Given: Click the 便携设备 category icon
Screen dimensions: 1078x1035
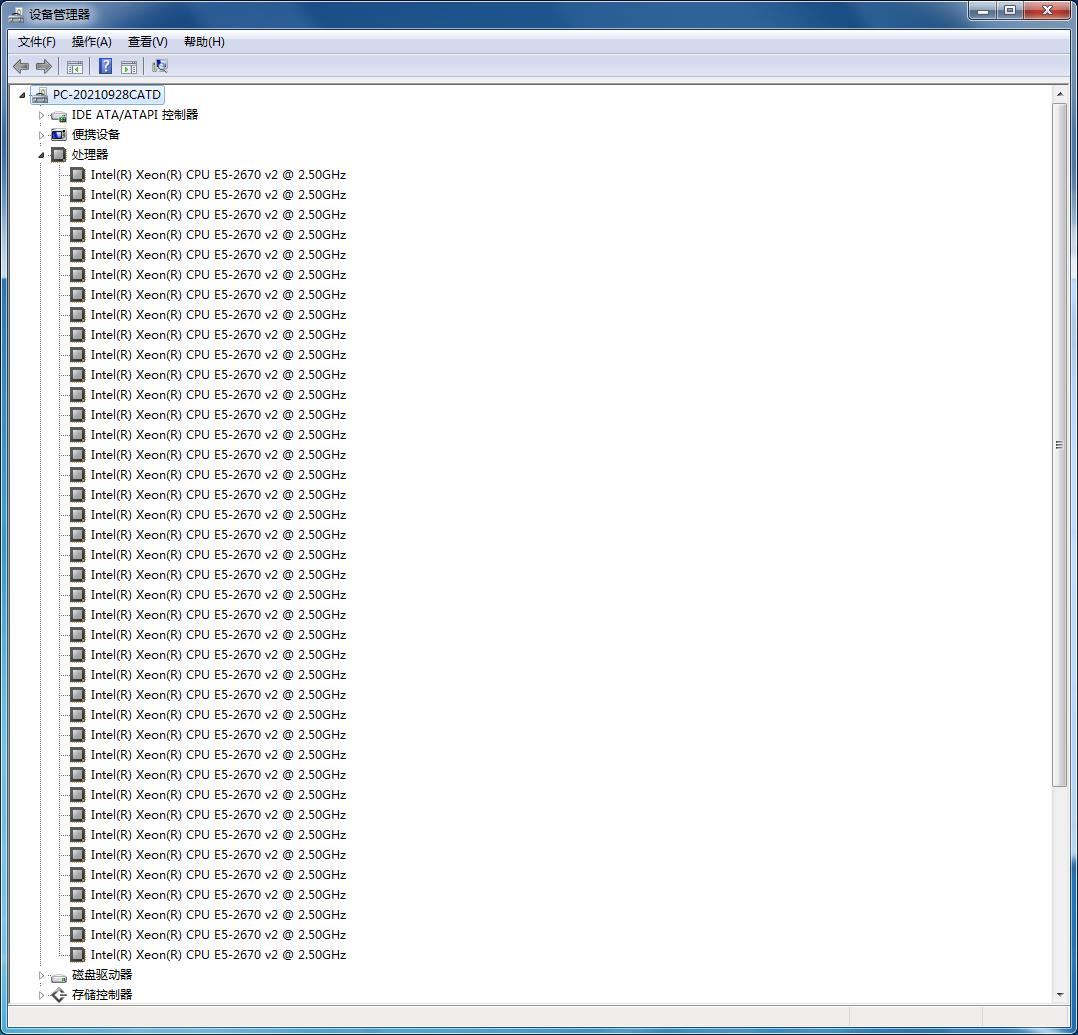Looking at the screenshot, I should [x=59, y=135].
